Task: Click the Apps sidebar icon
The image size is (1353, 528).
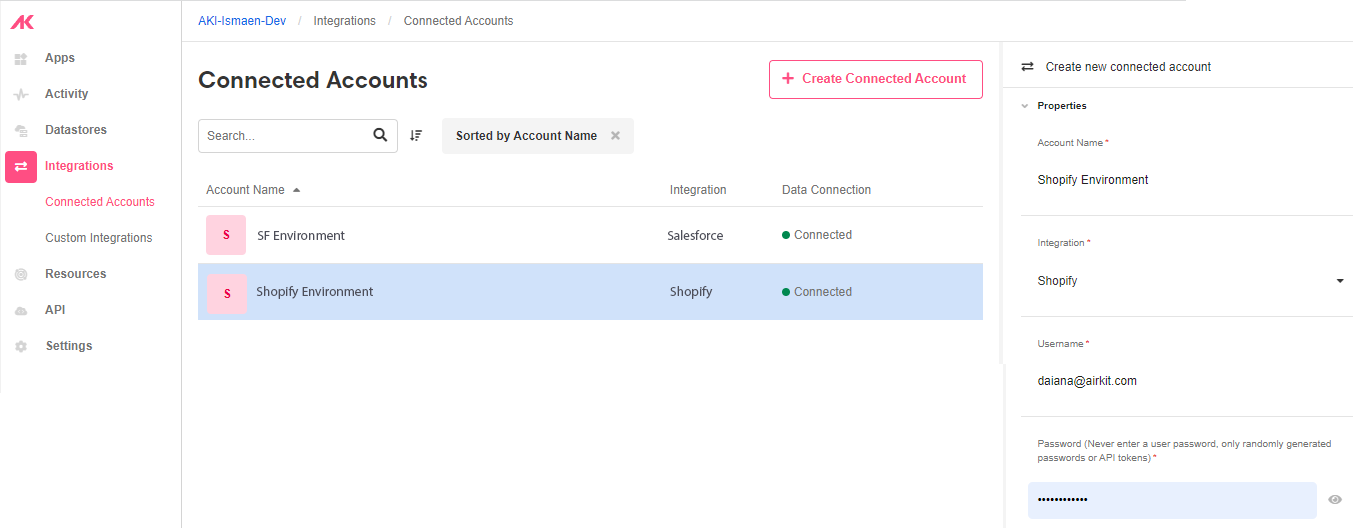Action: (x=21, y=59)
